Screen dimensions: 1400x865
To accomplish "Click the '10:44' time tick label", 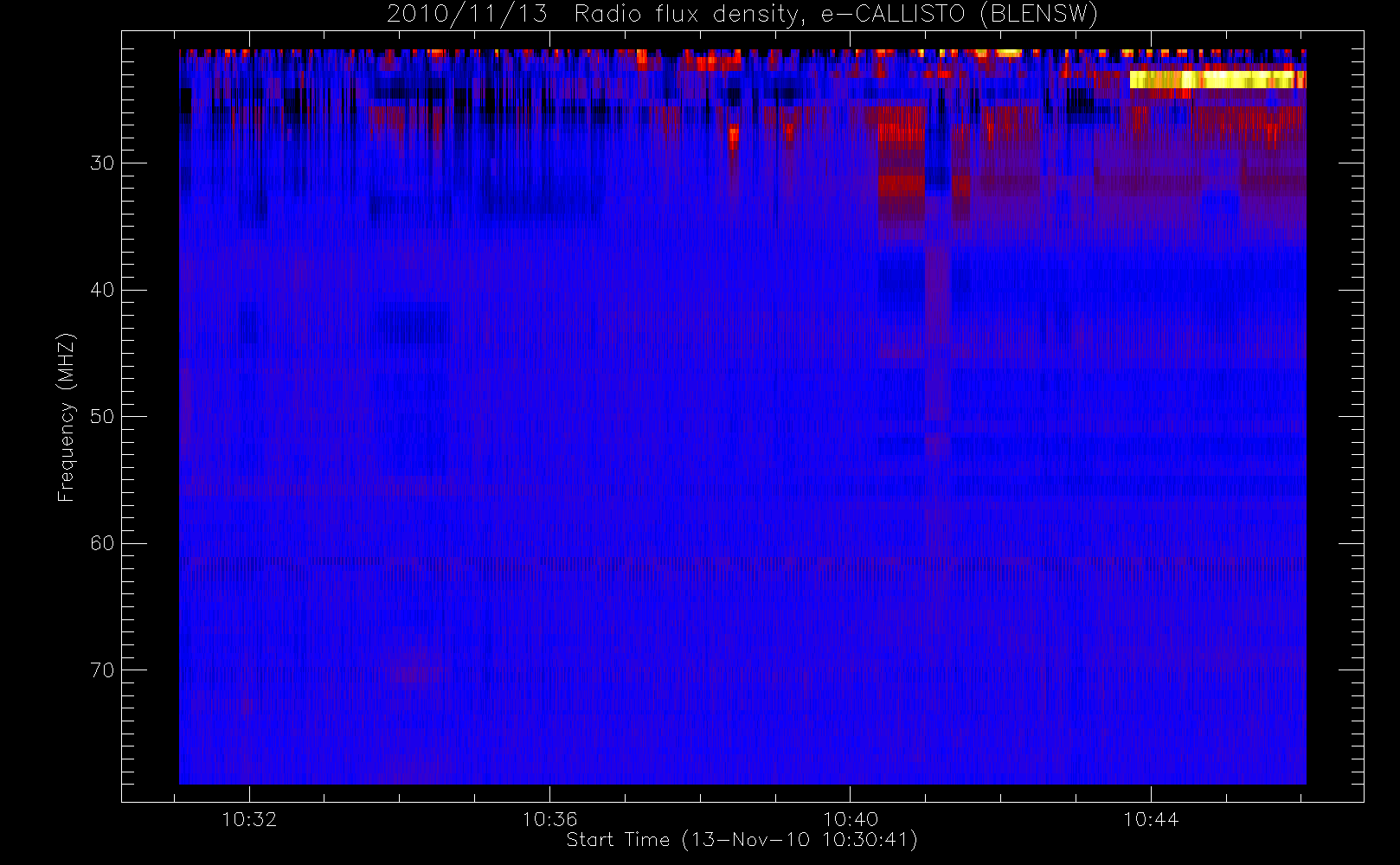I will [x=1151, y=819].
